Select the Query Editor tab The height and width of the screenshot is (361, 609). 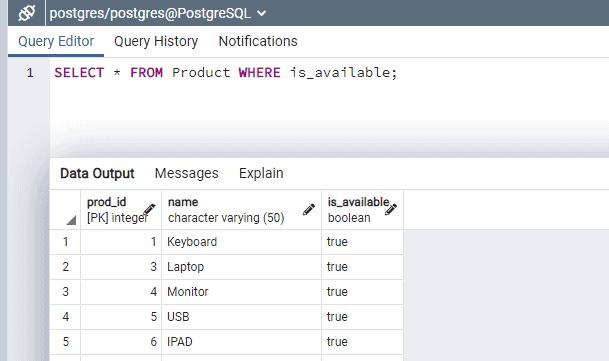pyautogui.click(x=56, y=41)
